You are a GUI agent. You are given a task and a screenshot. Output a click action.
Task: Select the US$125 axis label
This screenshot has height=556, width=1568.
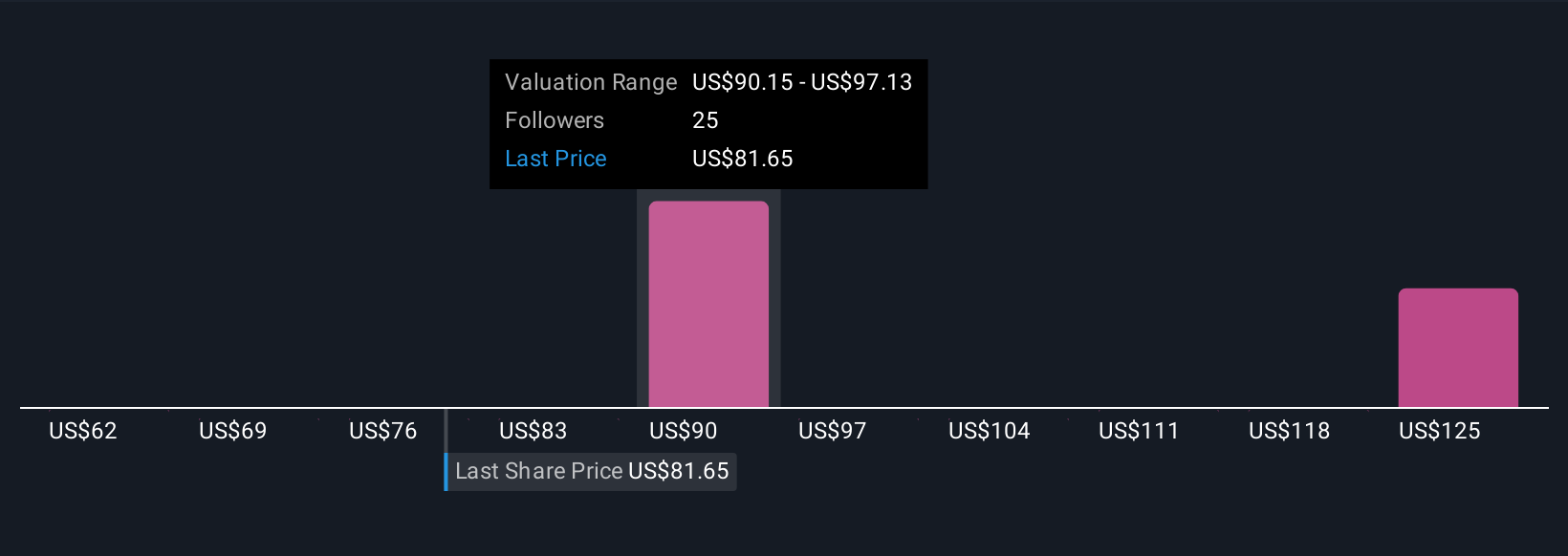click(x=1440, y=431)
